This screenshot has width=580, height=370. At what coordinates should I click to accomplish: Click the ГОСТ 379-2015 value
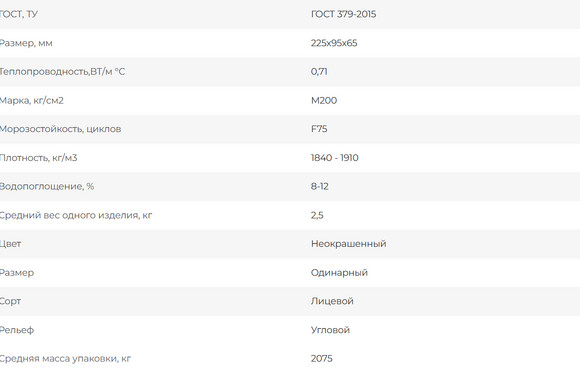tap(343, 14)
